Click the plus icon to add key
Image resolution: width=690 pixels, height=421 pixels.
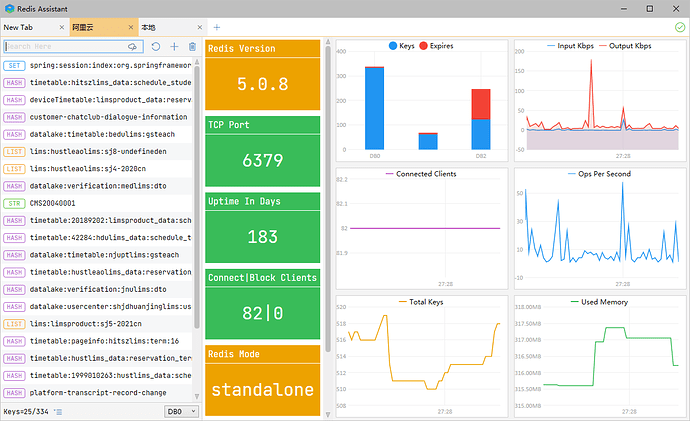(174, 47)
